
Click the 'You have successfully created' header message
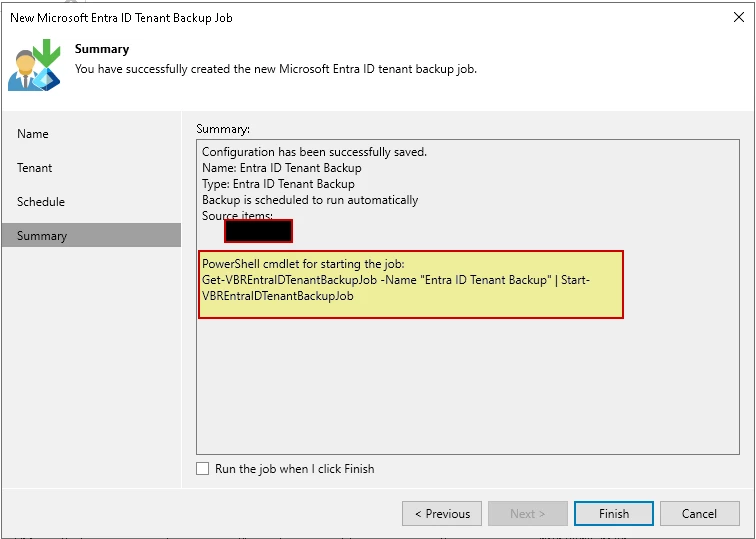coord(276,69)
